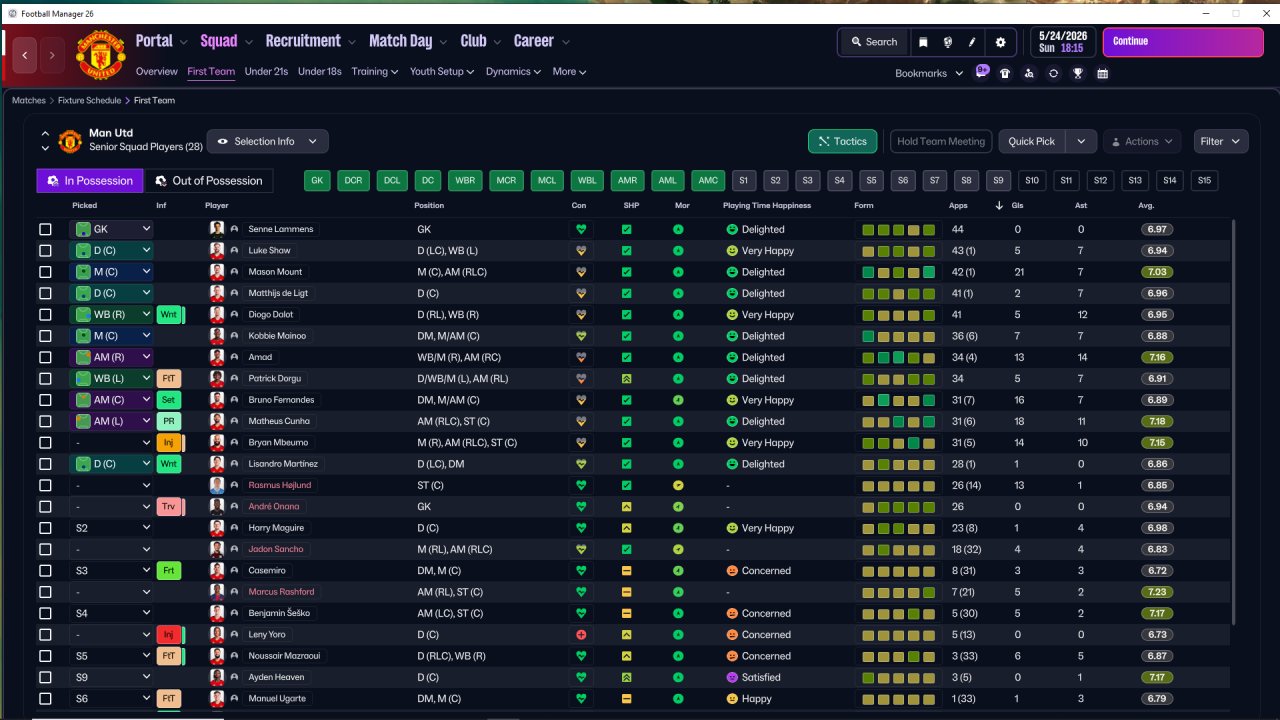
Task: Tick the checkbox for Mason Mount
Action: point(45,272)
